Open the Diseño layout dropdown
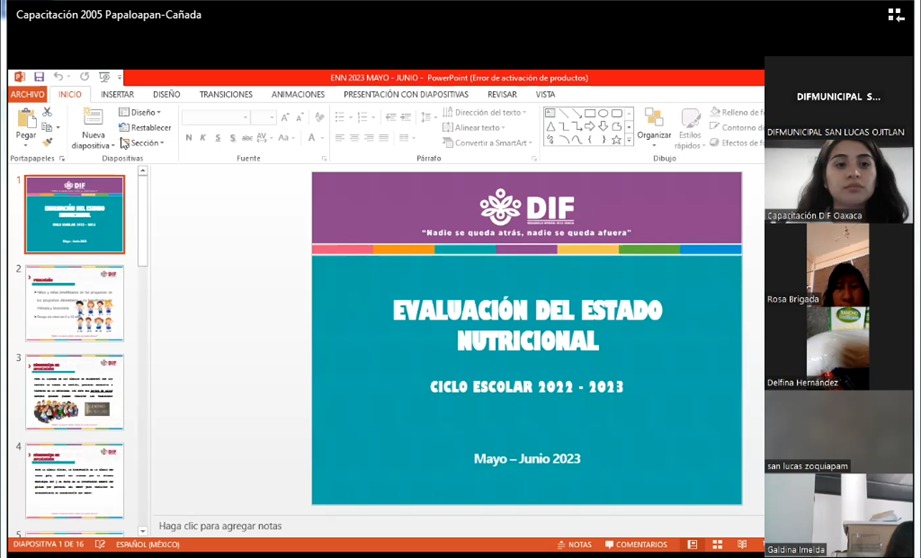 click(140, 112)
